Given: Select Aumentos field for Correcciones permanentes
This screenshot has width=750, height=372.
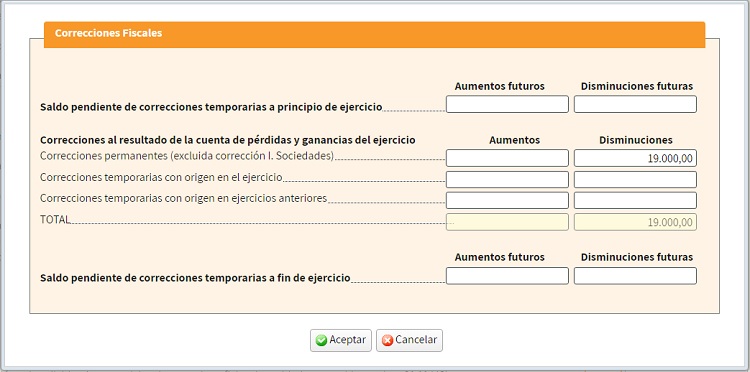Looking at the screenshot, I should pos(507,158).
